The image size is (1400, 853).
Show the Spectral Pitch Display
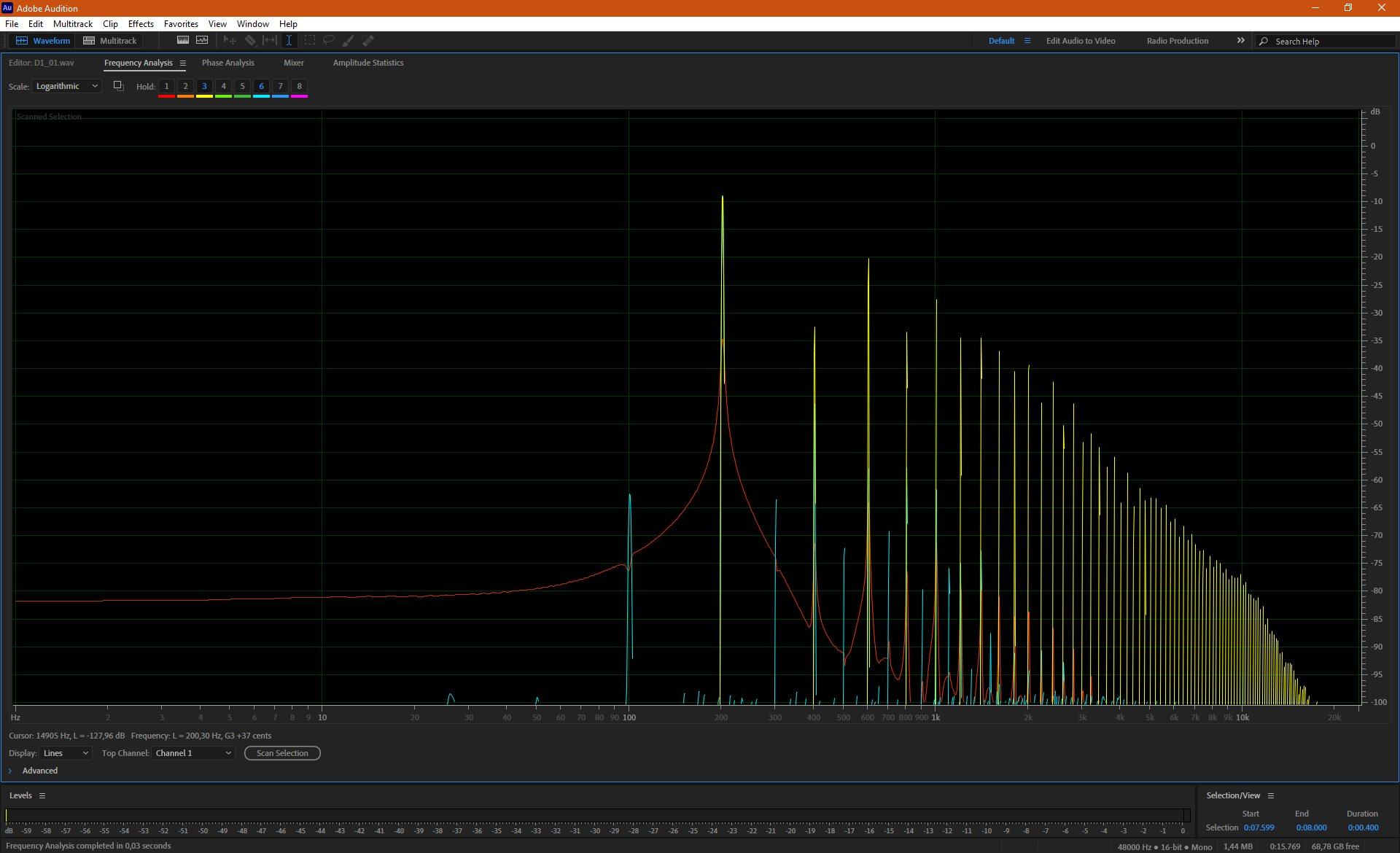point(202,41)
